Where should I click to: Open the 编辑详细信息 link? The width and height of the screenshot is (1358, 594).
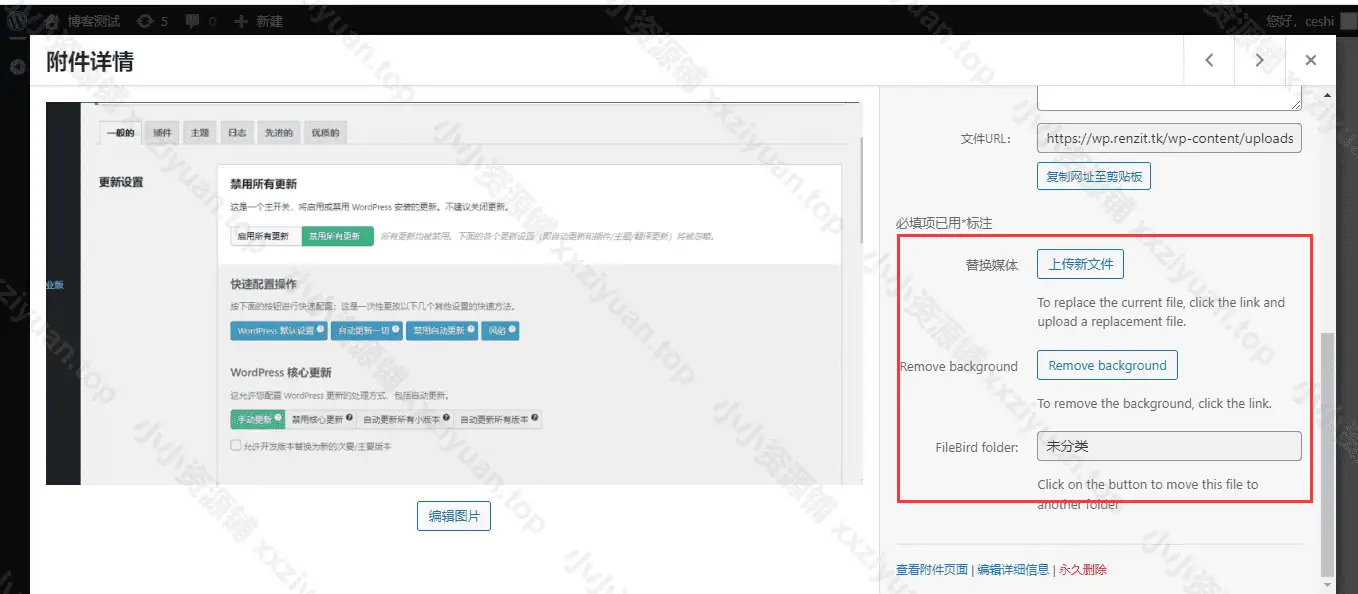pyautogui.click(x=1012, y=569)
